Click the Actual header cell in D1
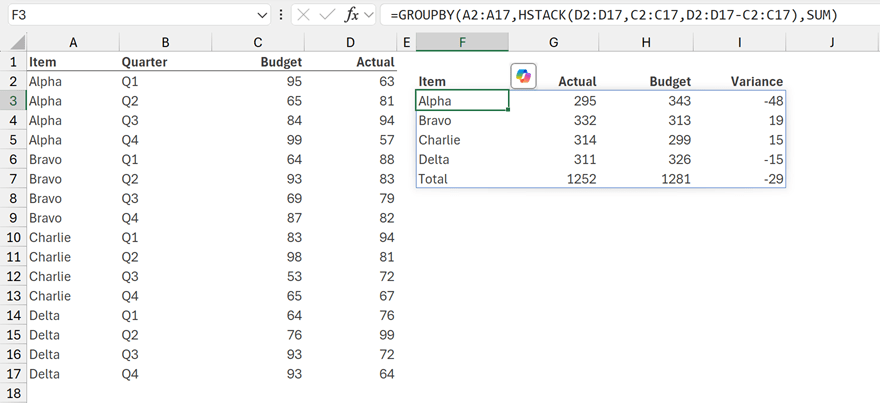Image resolution: width=880 pixels, height=403 pixels. [x=350, y=62]
